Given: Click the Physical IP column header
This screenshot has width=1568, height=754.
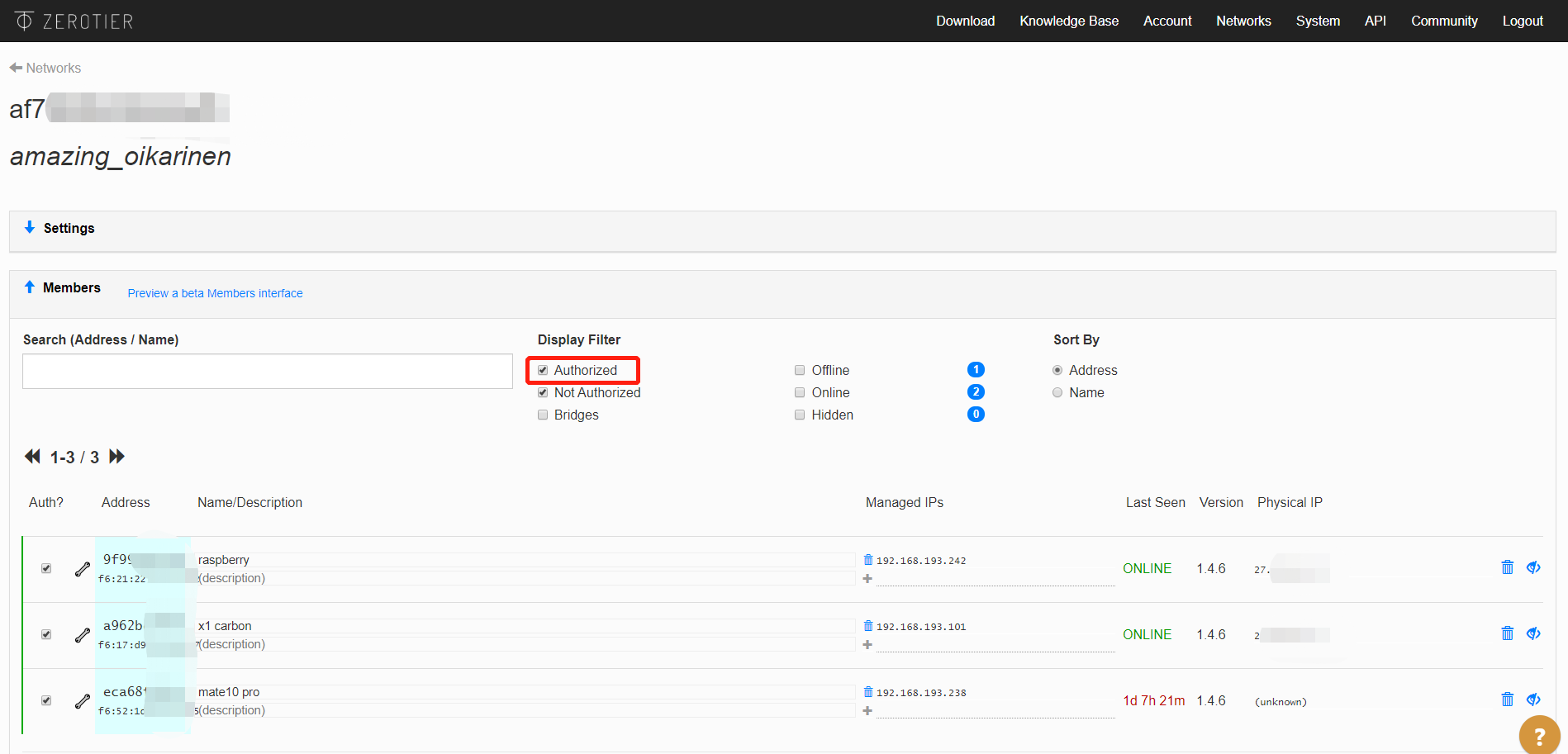Looking at the screenshot, I should point(1290,502).
